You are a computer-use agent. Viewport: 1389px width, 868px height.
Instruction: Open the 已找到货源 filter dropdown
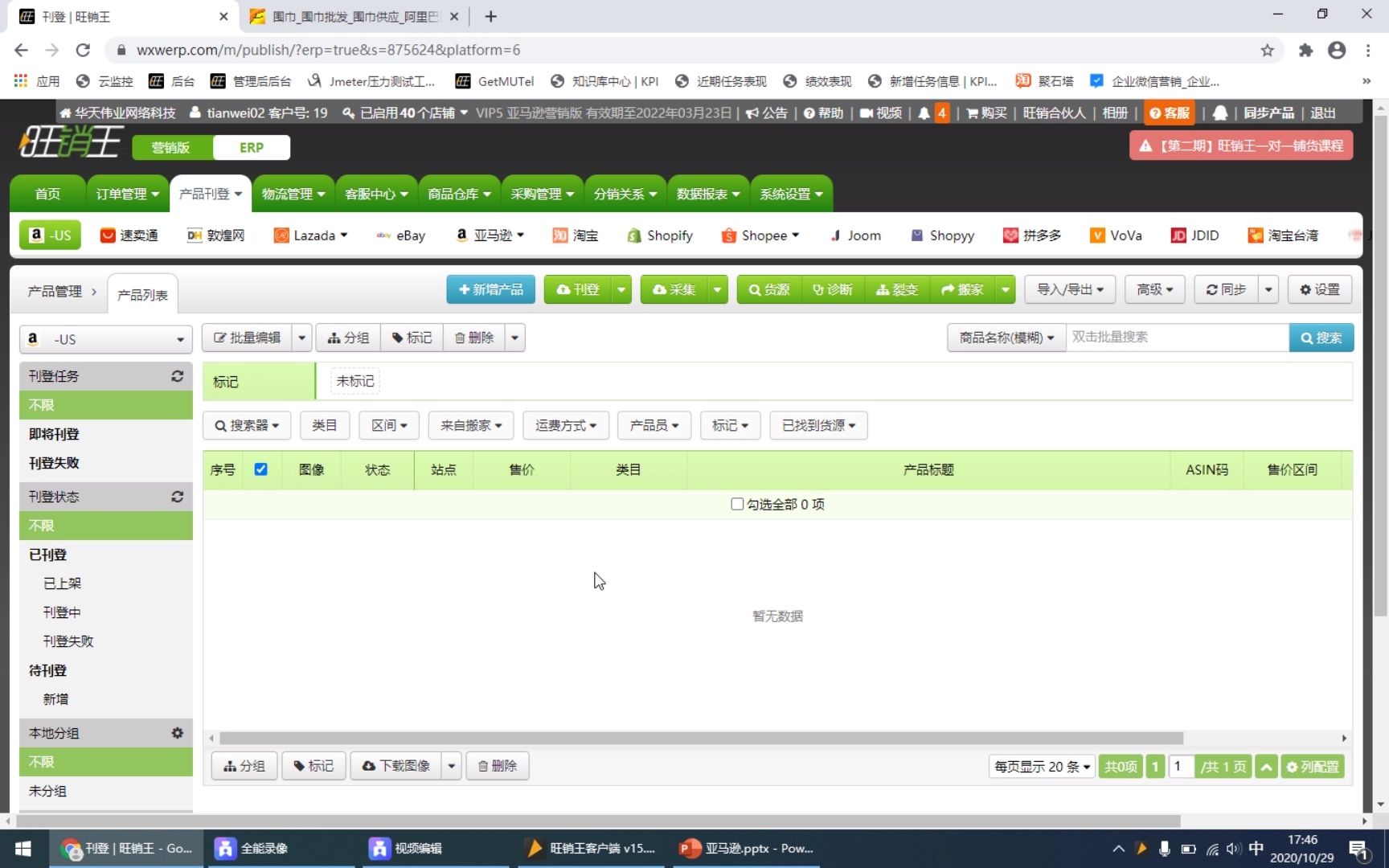click(818, 425)
